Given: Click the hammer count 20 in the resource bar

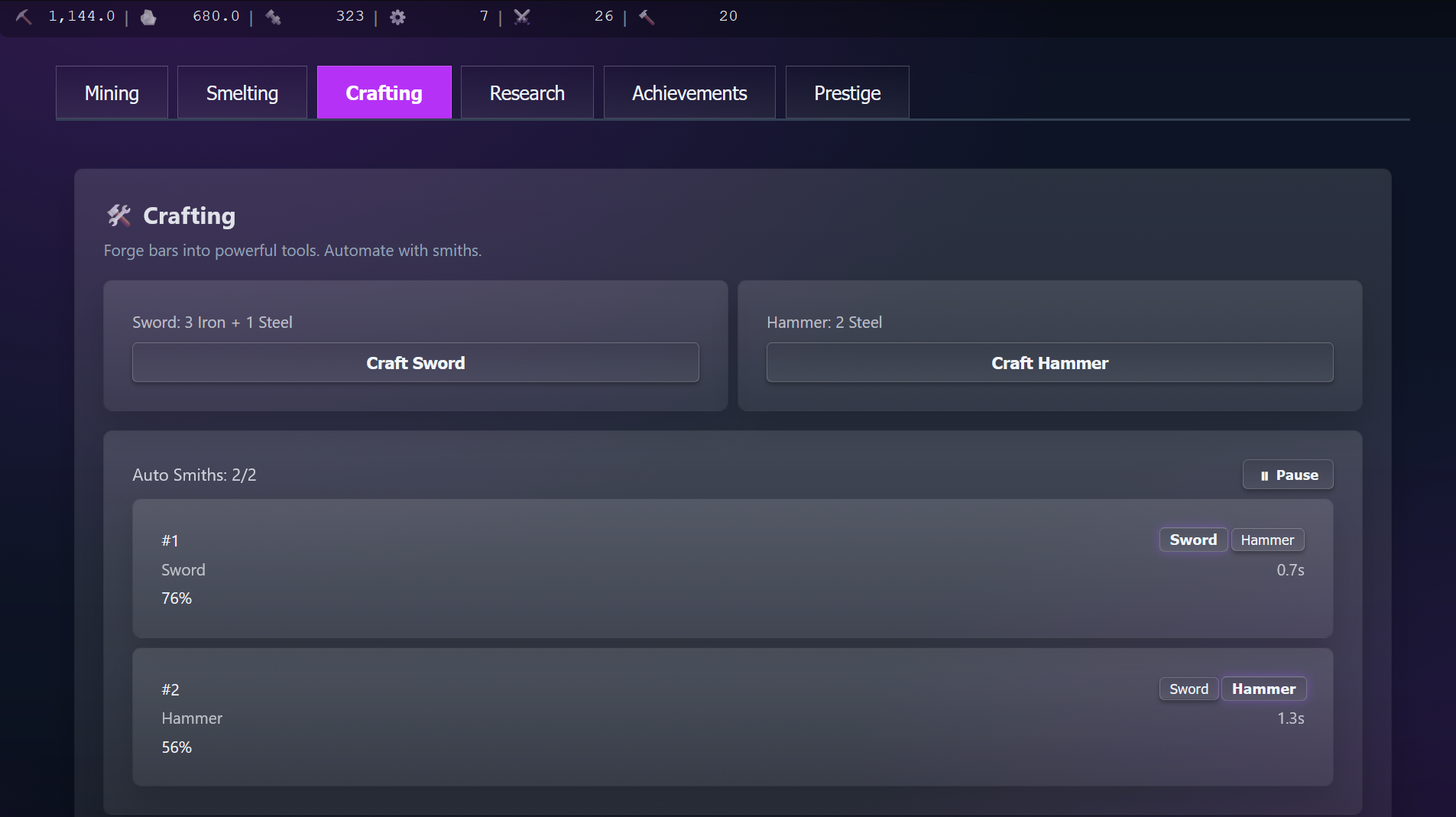Looking at the screenshot, I should click(x=728, y=16).
